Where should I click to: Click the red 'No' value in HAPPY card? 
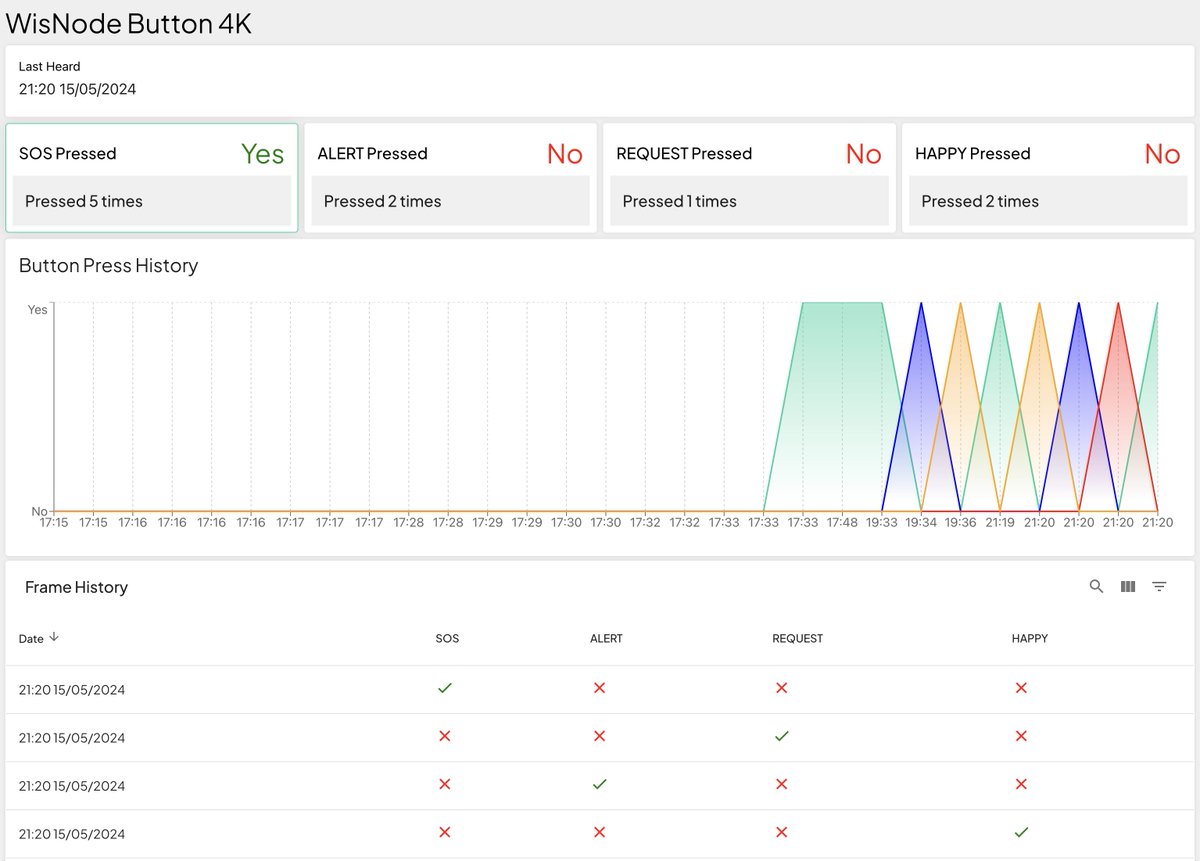(1163, 153)
